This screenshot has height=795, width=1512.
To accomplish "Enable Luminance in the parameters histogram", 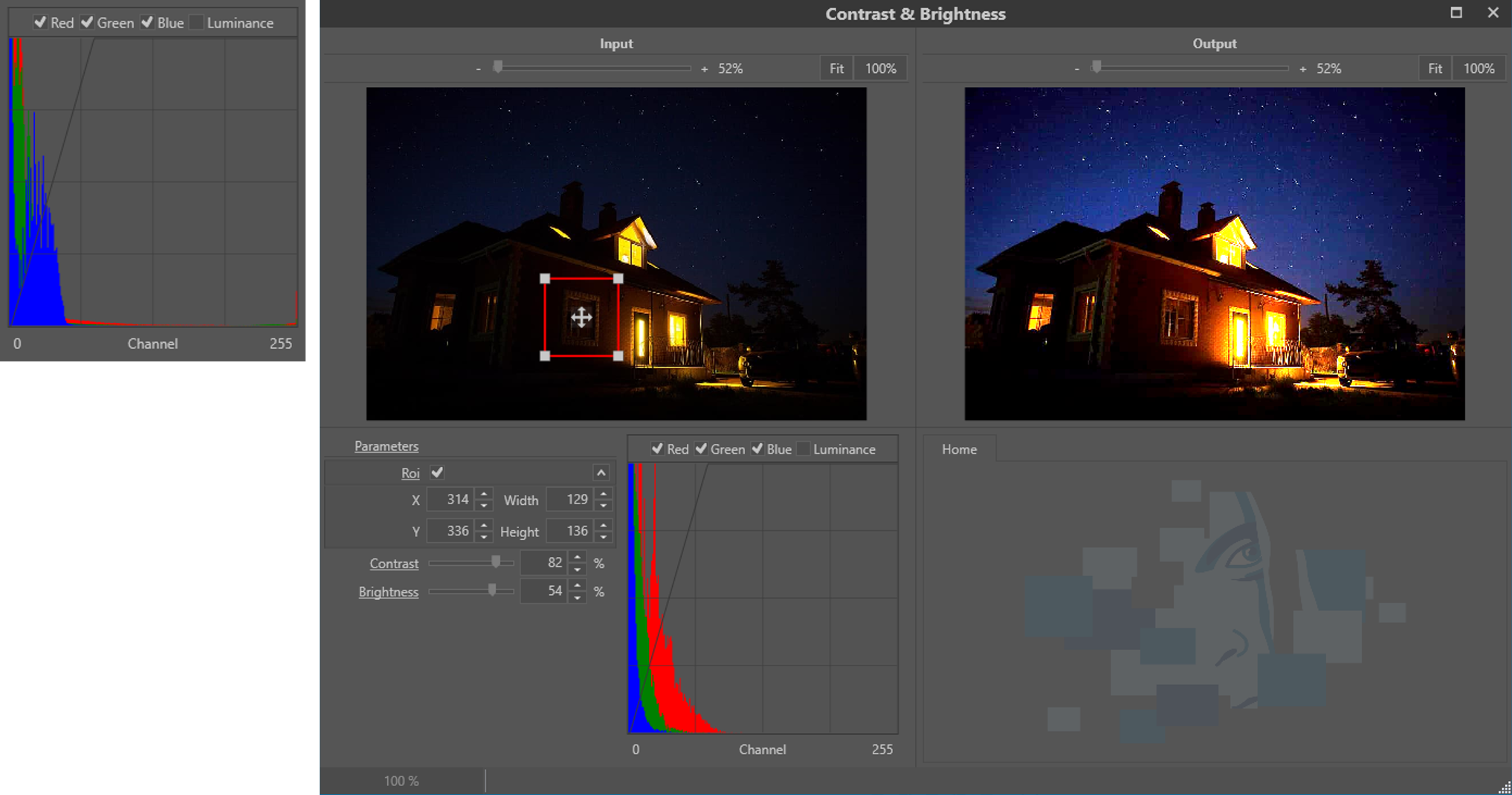I will click(804, 449).
